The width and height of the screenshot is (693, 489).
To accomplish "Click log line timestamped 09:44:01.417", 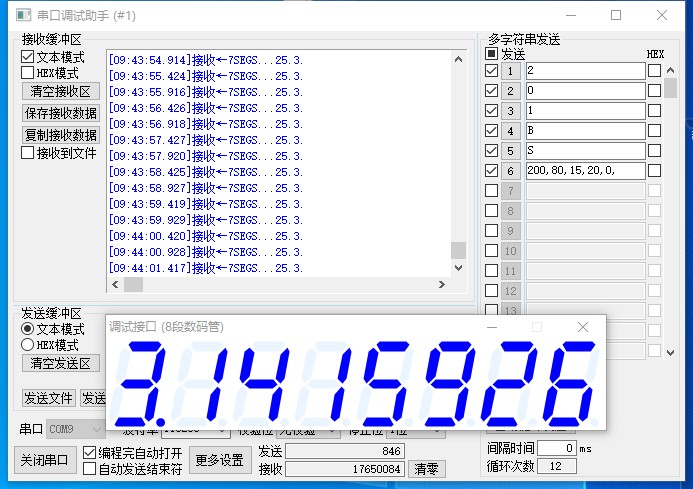I will click(206, 268).
